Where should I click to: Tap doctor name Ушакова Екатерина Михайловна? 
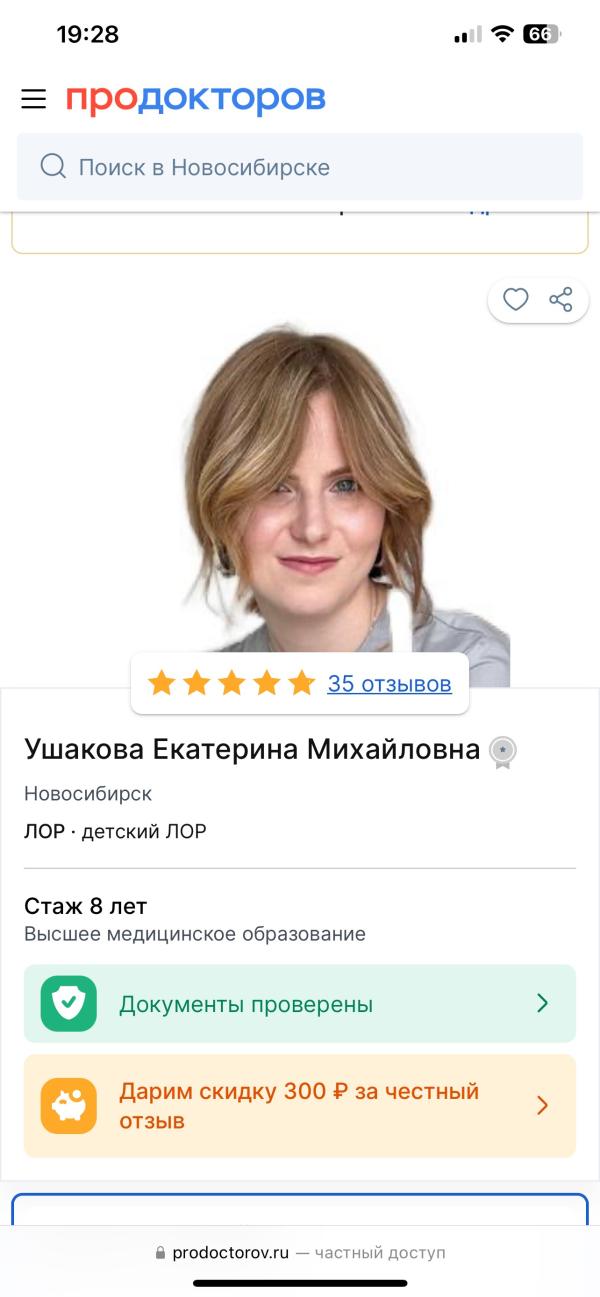click(252, 749)
